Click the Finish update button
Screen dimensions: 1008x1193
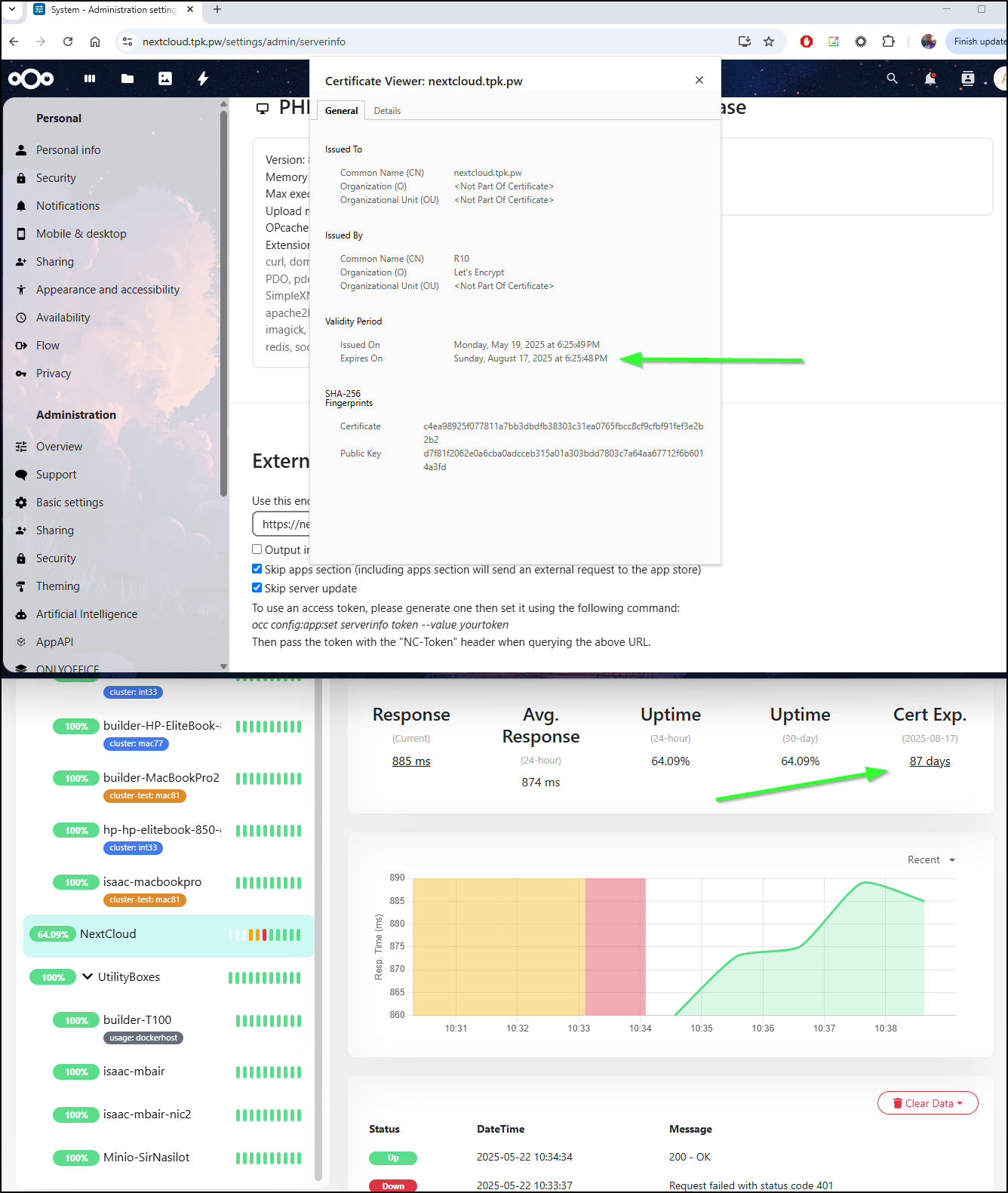coord(979,42)
